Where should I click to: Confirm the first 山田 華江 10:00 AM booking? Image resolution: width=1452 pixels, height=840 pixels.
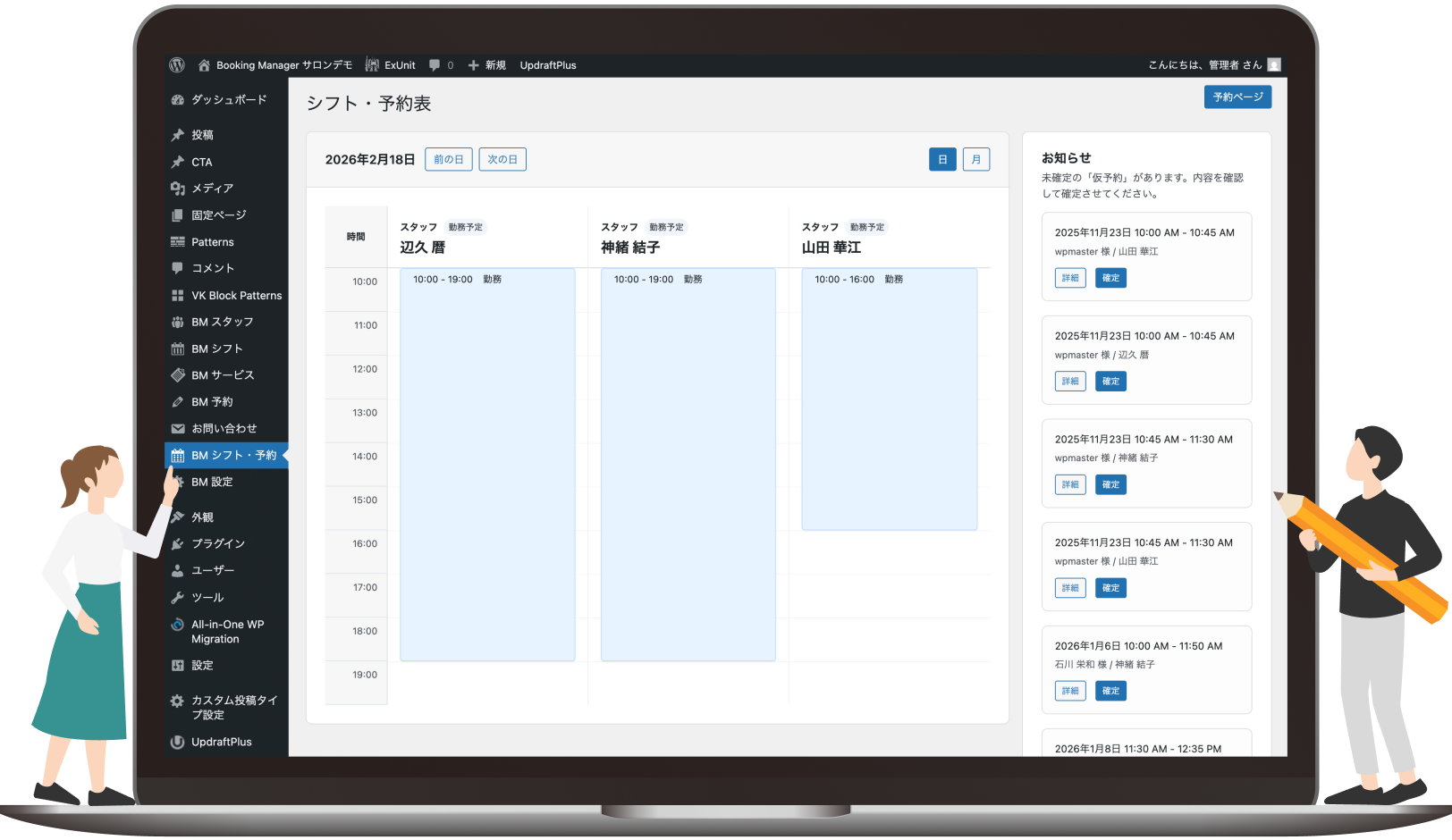pos(1110,278)
